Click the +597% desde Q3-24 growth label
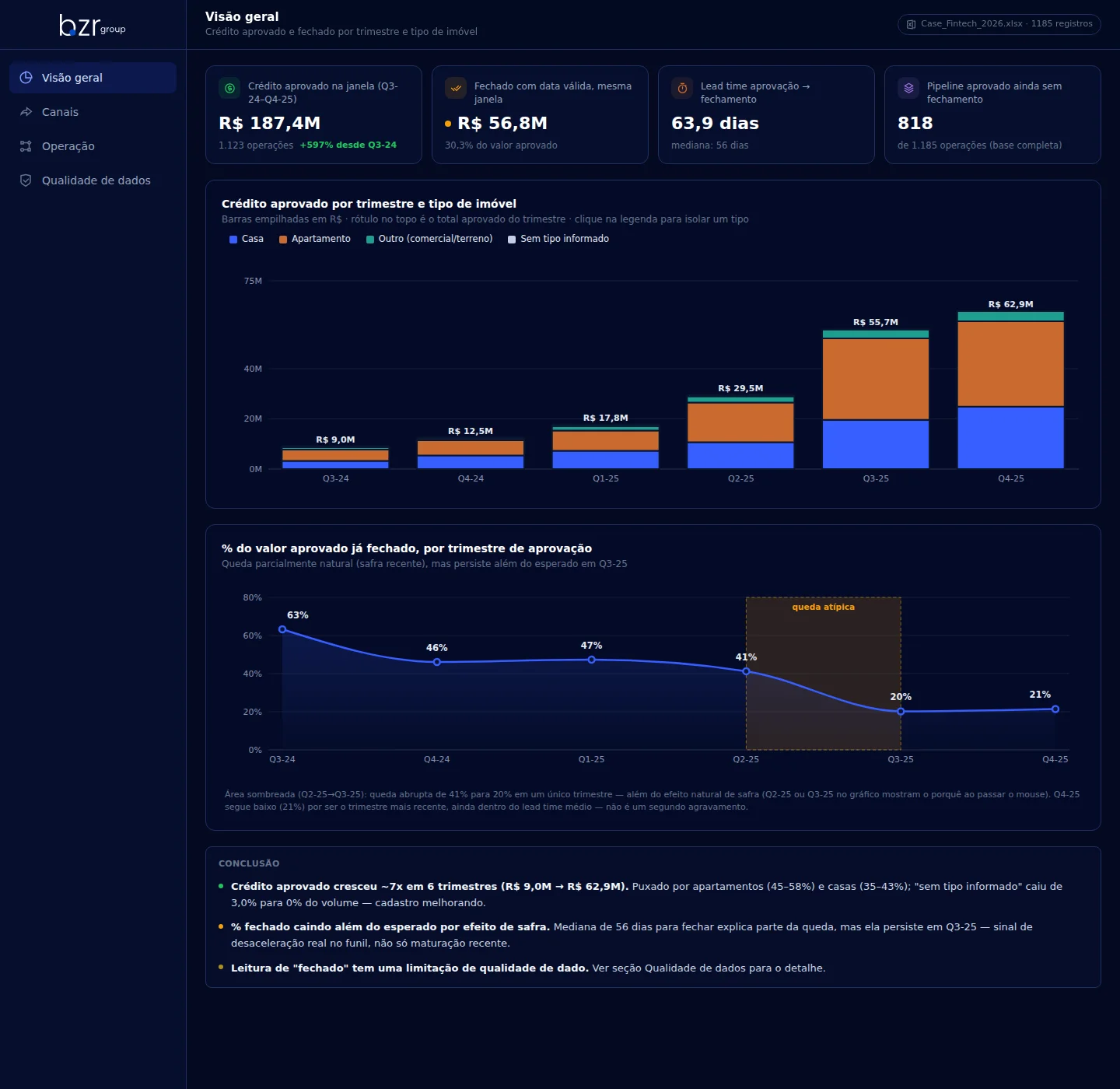The height and width of the screenshot is (1089, 1120). coord(348,145)
